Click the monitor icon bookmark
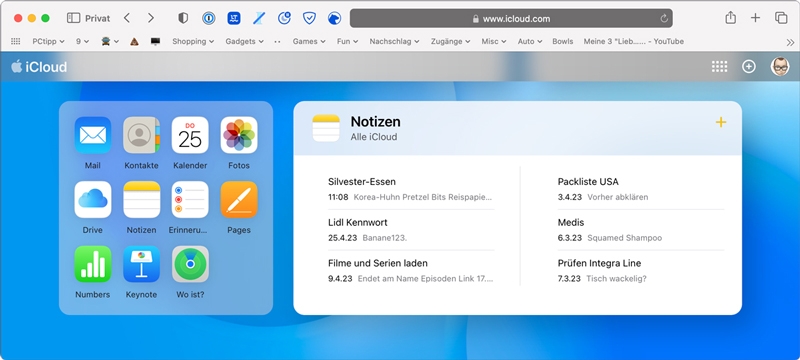Image resolution: width=800 pixels, height=360 pixels. click(x=156, y=41)
